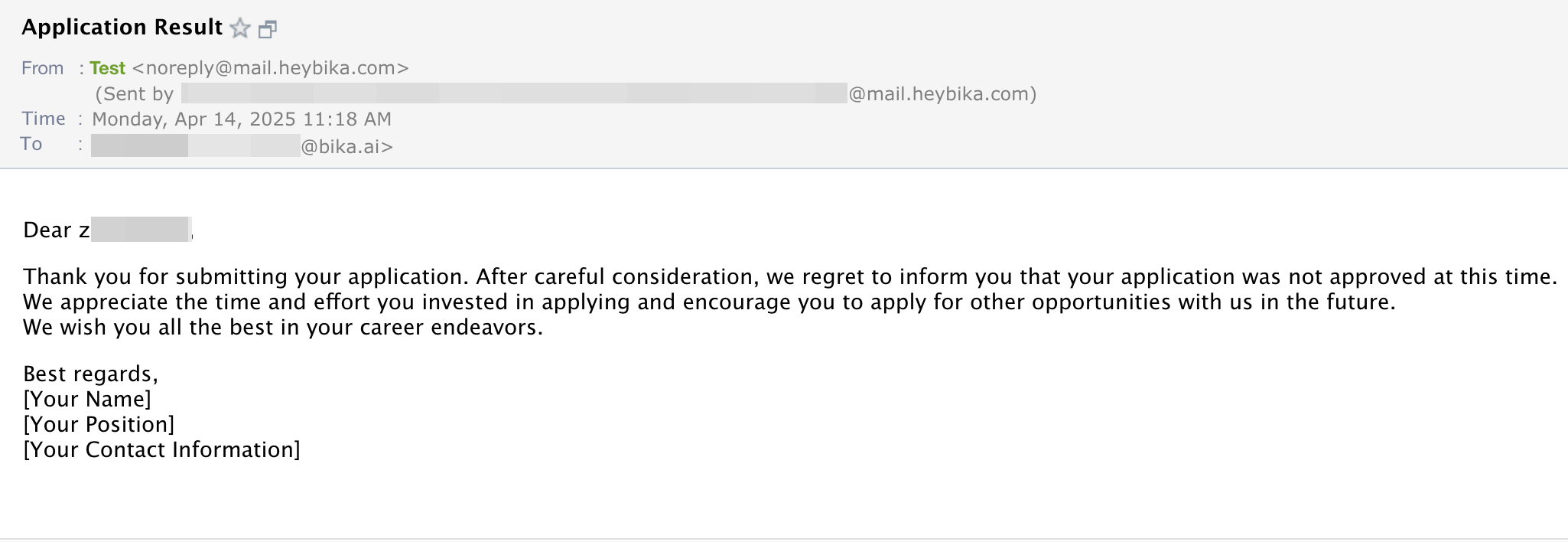
Task: Click the redacted recipient name after Dear
Action: [x=141, y=230]
